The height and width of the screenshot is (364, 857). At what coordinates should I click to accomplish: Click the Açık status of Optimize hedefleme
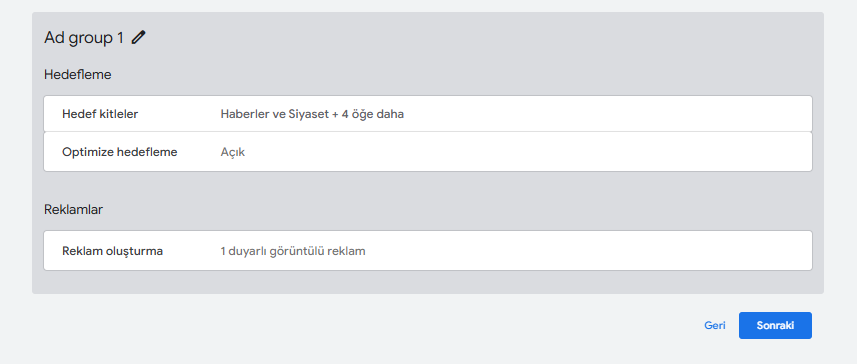pyautogui.click(x=233, y=152)
